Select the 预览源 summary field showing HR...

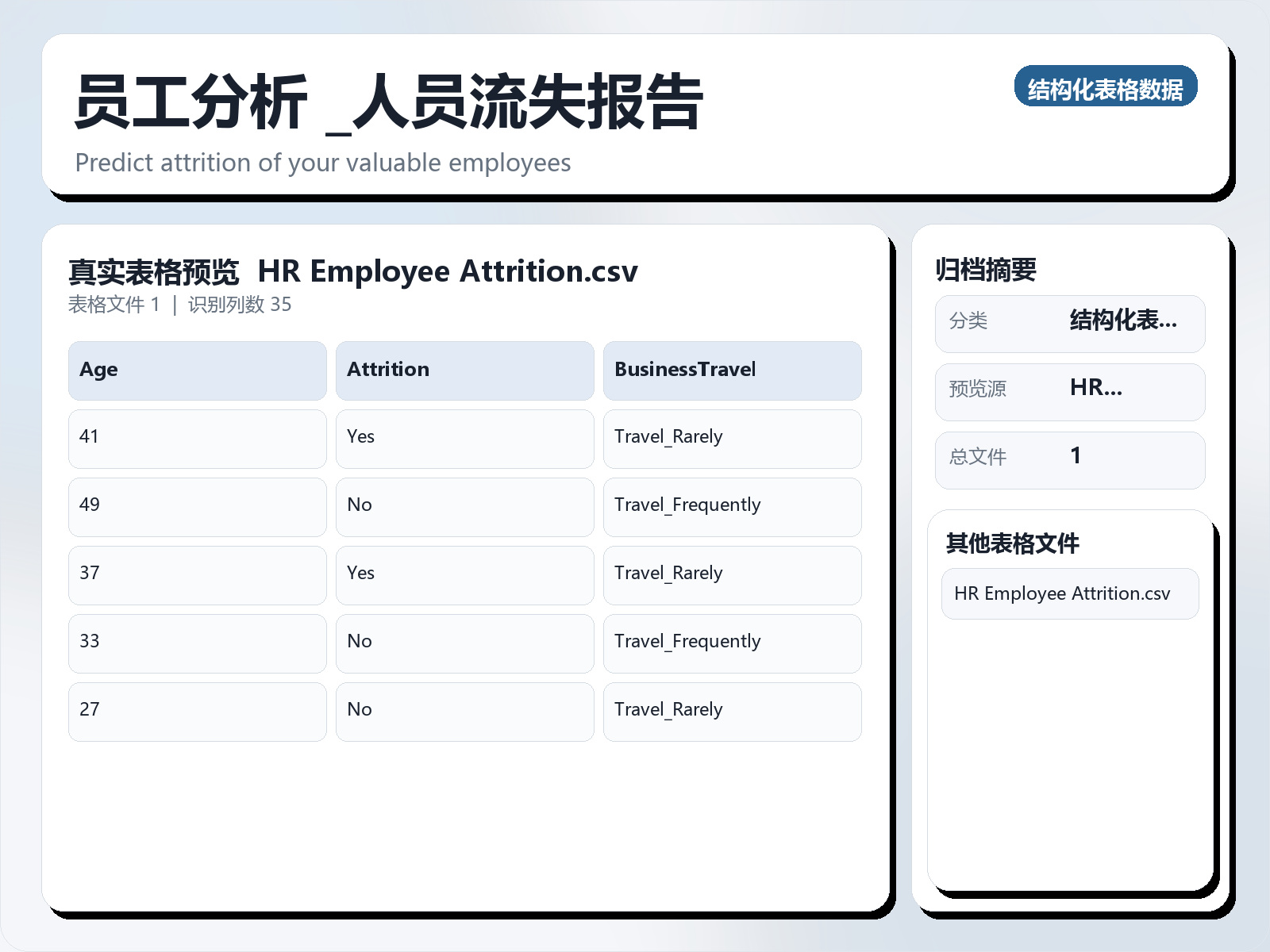pos(1069,390)
